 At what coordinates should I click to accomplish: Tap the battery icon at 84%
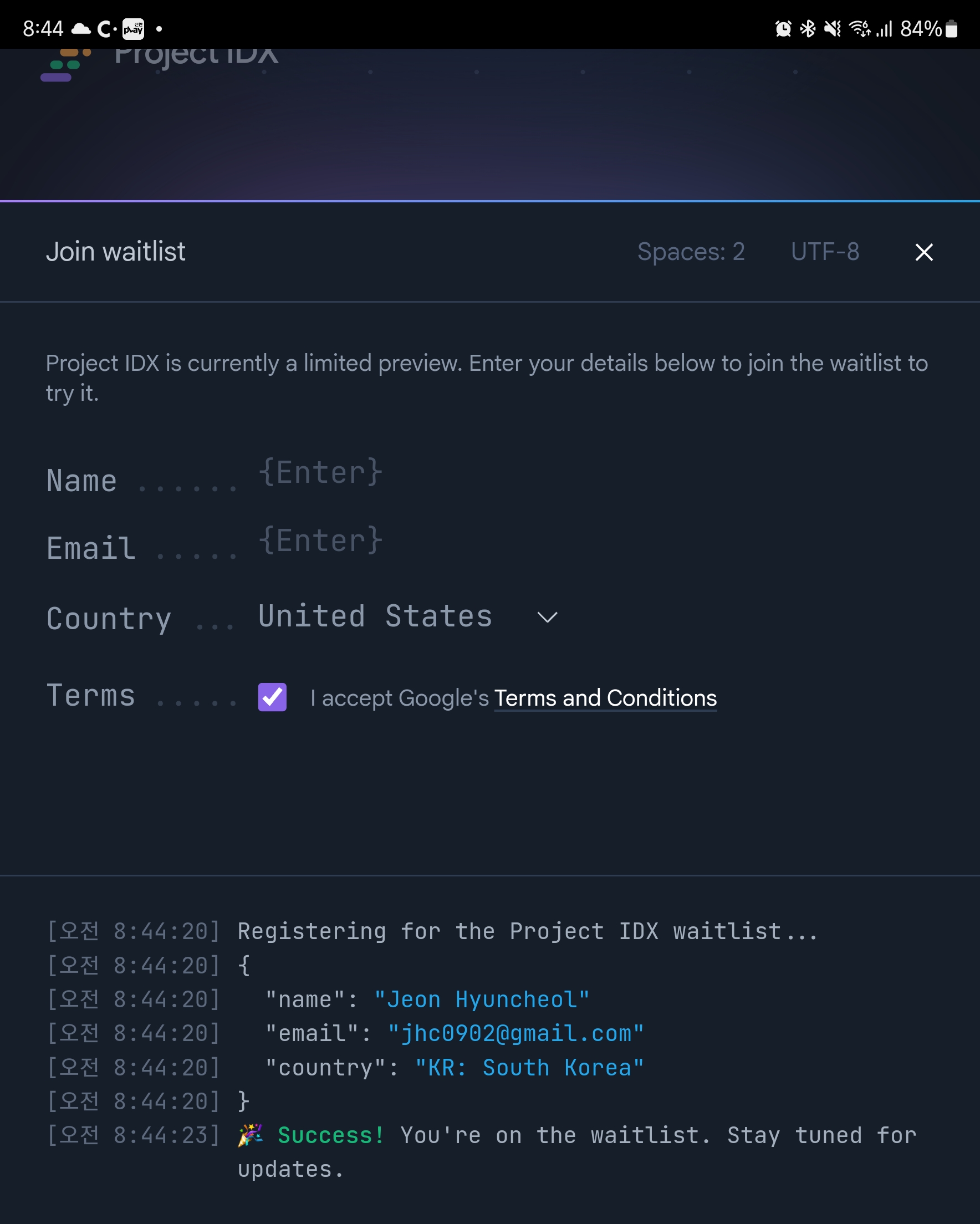952,28
